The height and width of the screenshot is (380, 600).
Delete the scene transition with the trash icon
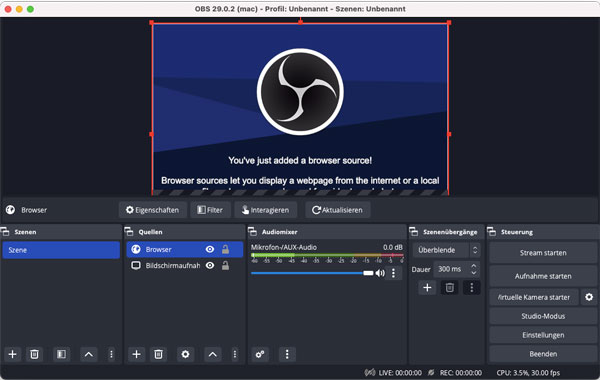(450, 287)
